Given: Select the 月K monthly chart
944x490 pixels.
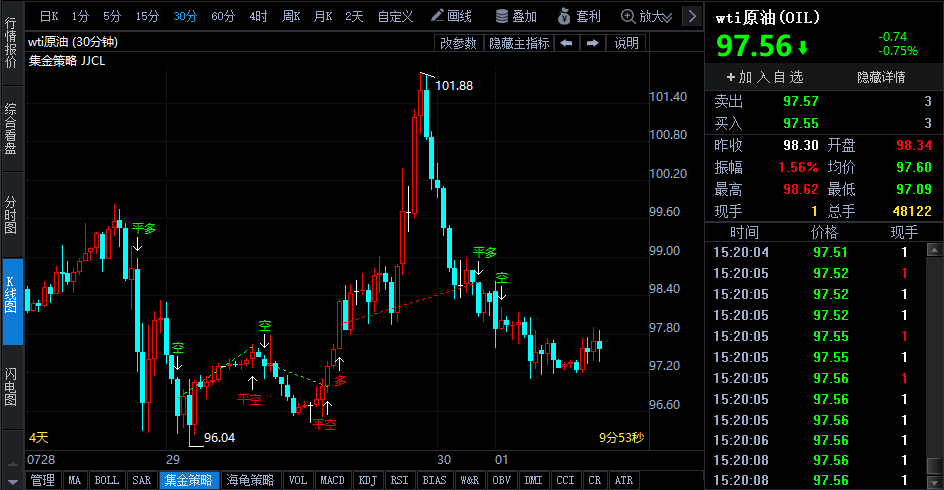Looking at the screenshot, I should [x=323, y=16].
